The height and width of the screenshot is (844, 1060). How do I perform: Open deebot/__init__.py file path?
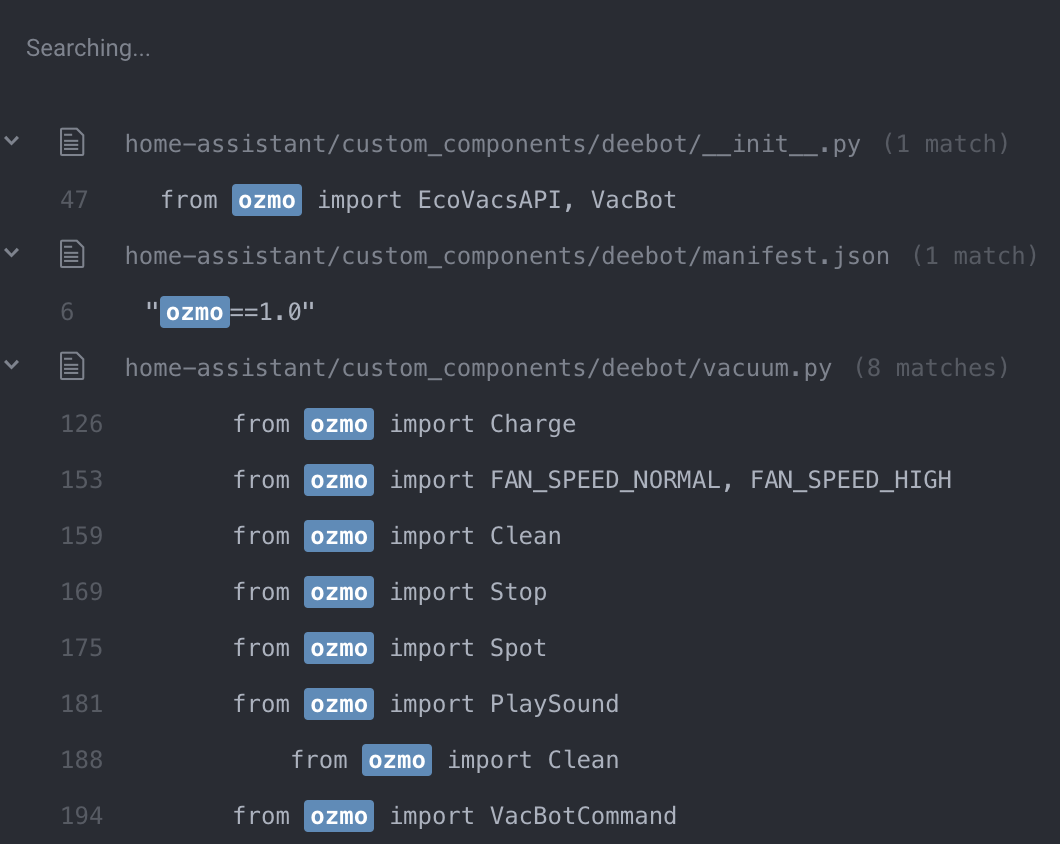pyautogui.click(x=492, y=144)
